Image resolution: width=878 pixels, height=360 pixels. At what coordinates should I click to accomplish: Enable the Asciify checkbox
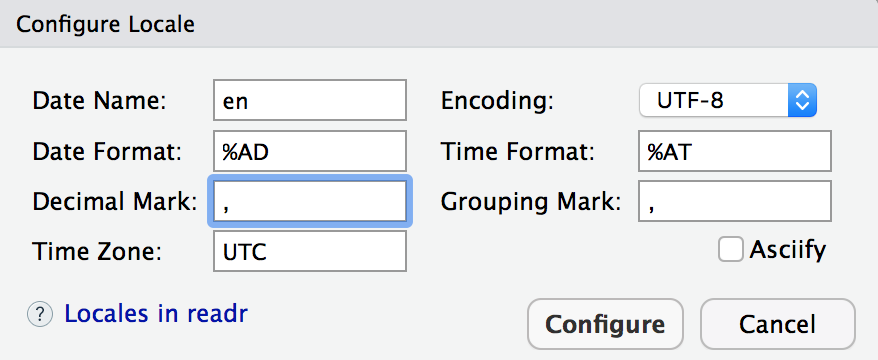click(x=731, y=249)
